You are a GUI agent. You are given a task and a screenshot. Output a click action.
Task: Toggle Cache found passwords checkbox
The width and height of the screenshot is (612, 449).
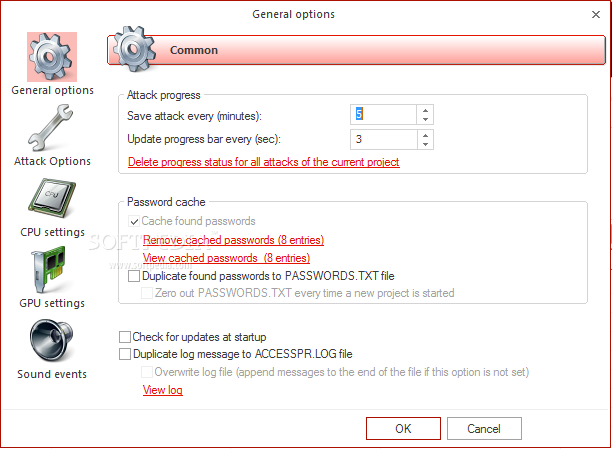point(134,221)
